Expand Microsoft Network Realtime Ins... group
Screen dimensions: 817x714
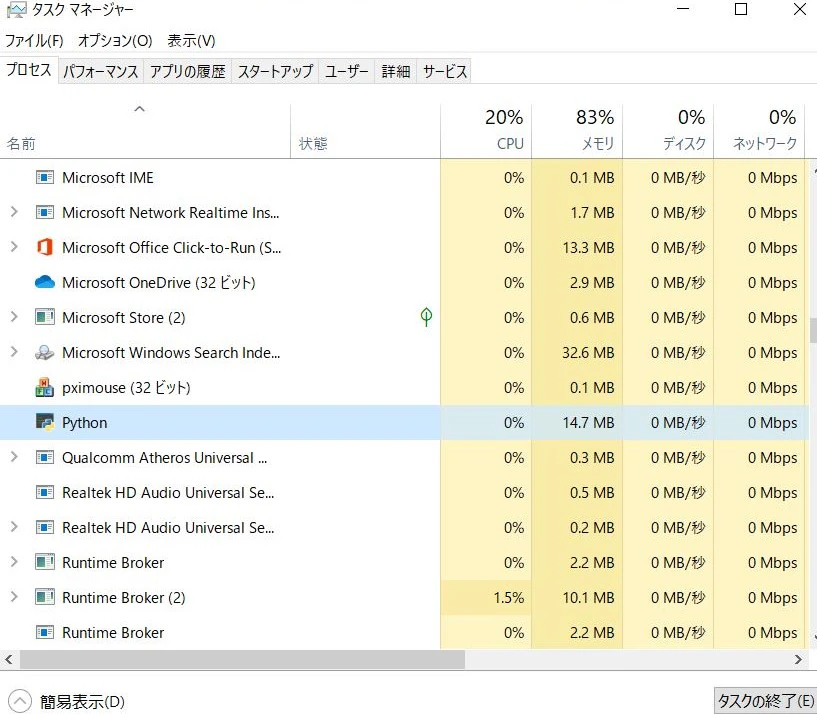(x=14, y=212)
